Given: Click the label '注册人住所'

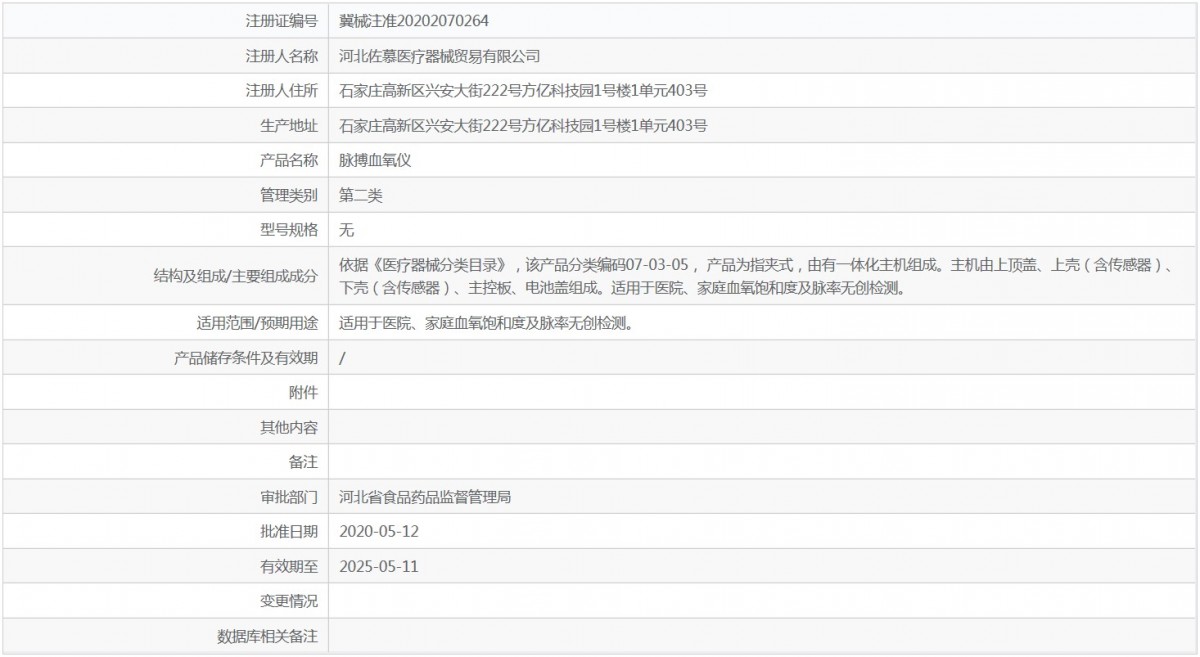Looking at the screenshot, I should [282, 91].
